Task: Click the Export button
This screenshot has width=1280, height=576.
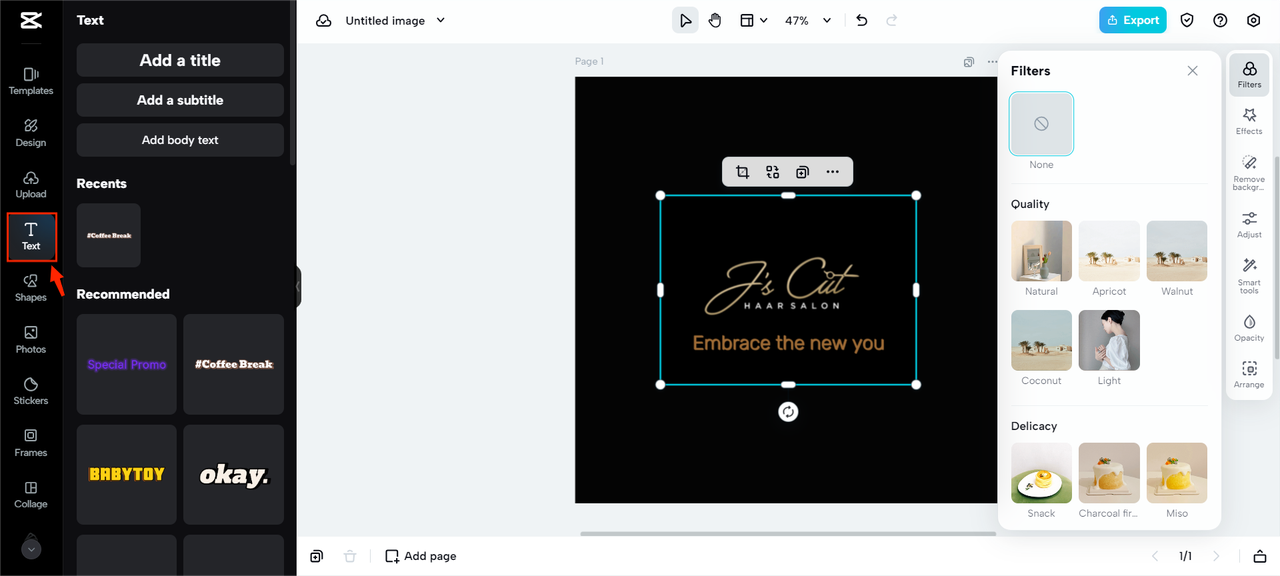Action: [1133, 20]
